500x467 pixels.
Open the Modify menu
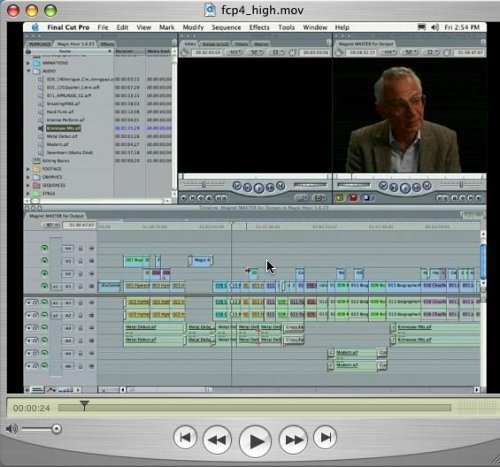(193, 27)
